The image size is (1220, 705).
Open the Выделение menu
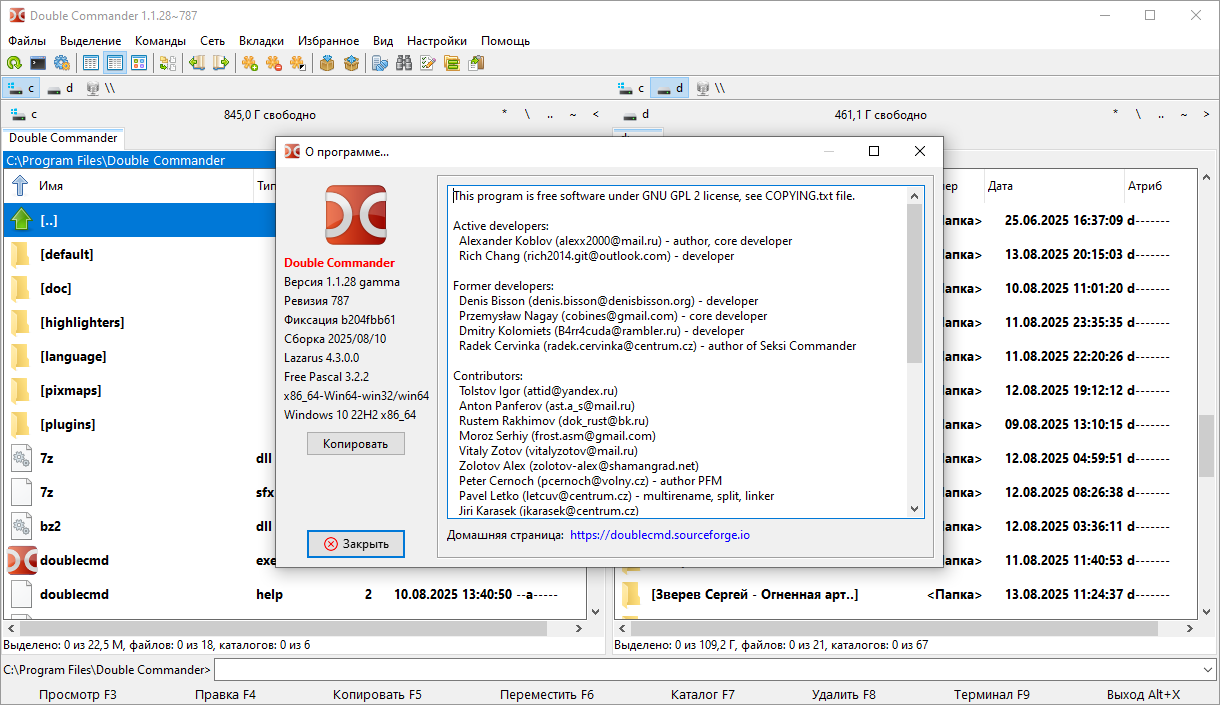pos(91,41)
